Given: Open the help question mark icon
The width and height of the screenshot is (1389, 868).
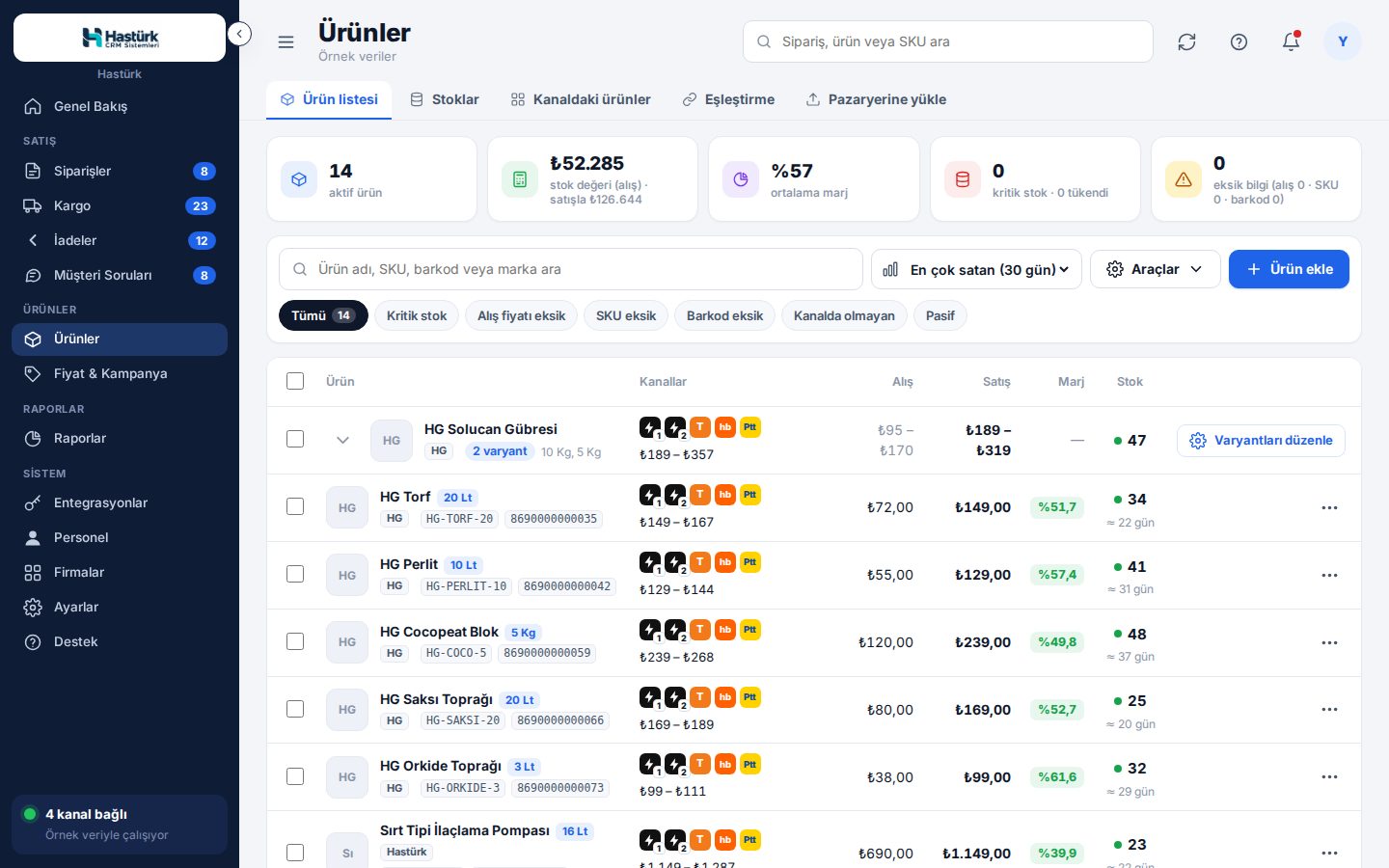Looking at the screenshot, I should pos(1239,41).
